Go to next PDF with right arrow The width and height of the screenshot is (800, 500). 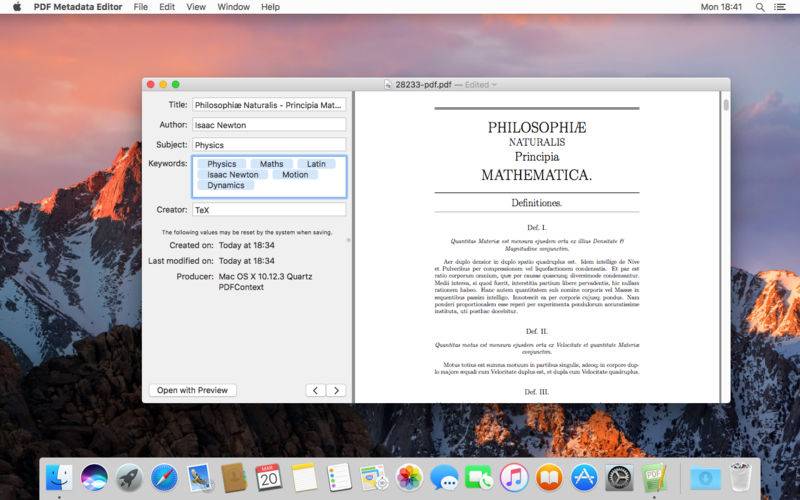coord(336,390)
